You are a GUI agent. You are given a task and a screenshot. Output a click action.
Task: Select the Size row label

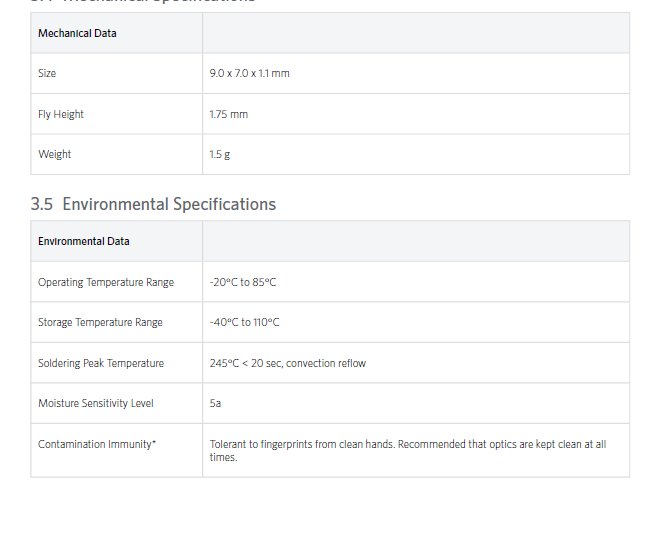pyautogui.click(x=47, y=74)
